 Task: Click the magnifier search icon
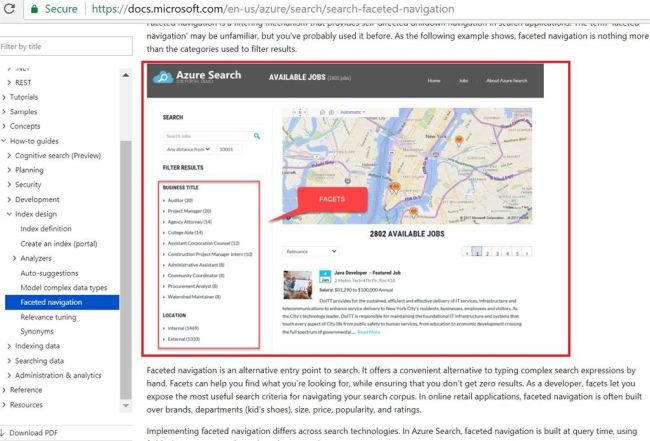pyautogui.click(x=257, y=136)
